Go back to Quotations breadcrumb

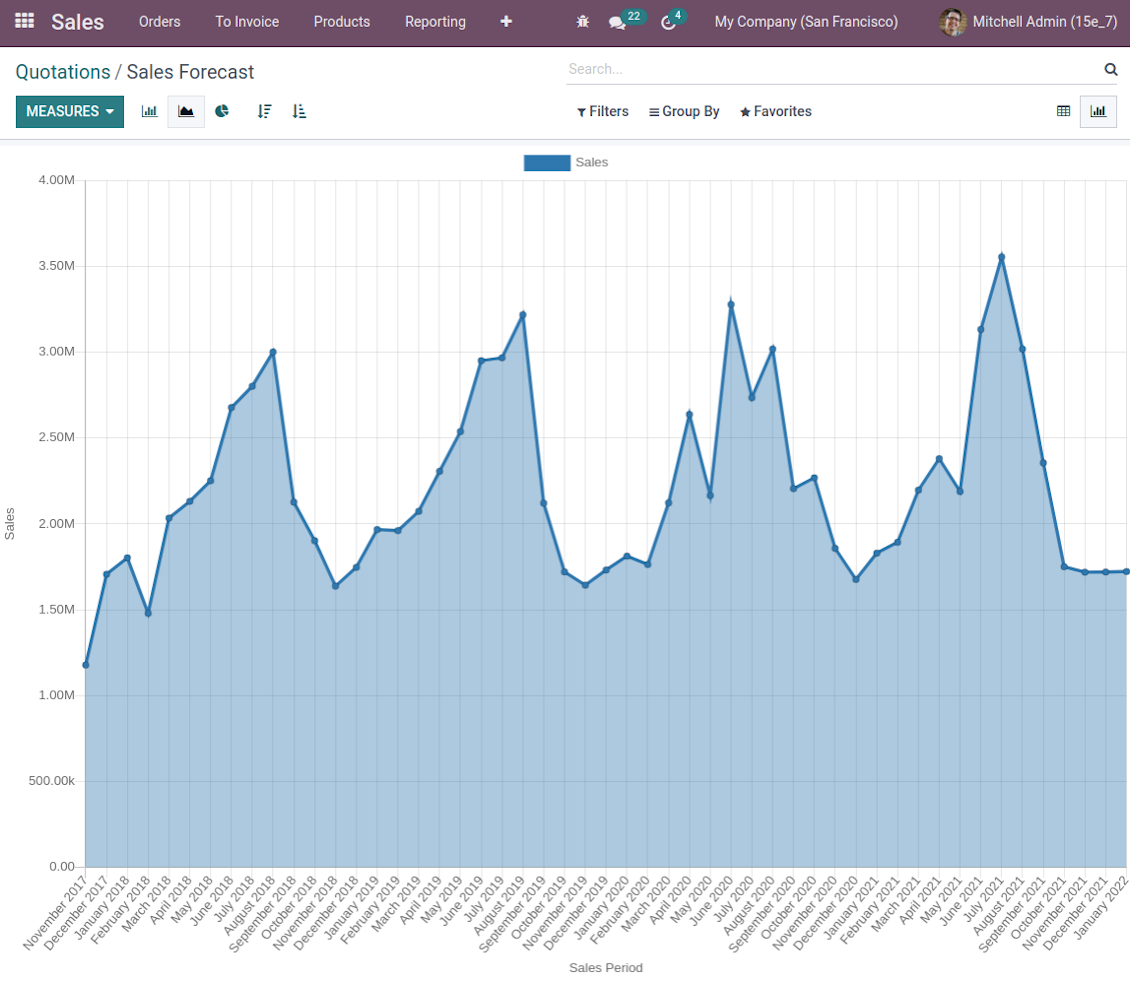click(63, 72)
